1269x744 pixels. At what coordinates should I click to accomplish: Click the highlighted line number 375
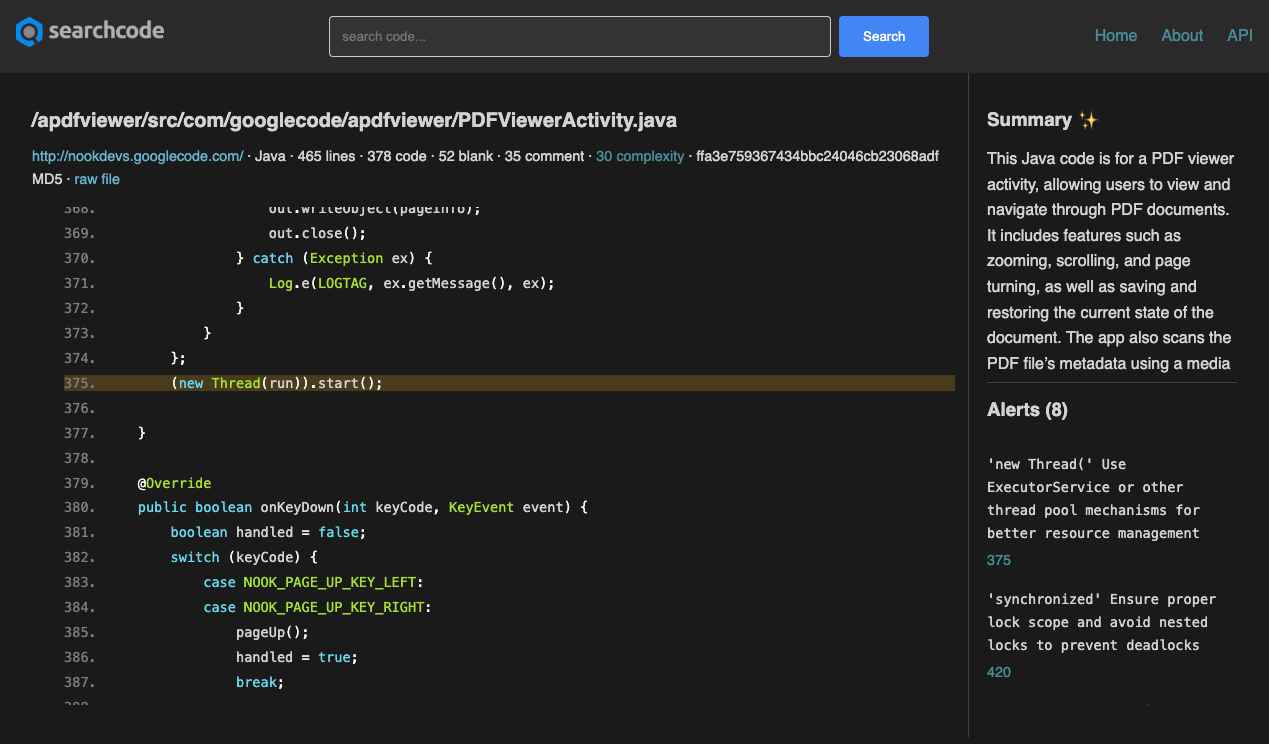pyautogui.click(x=80, y=383)
